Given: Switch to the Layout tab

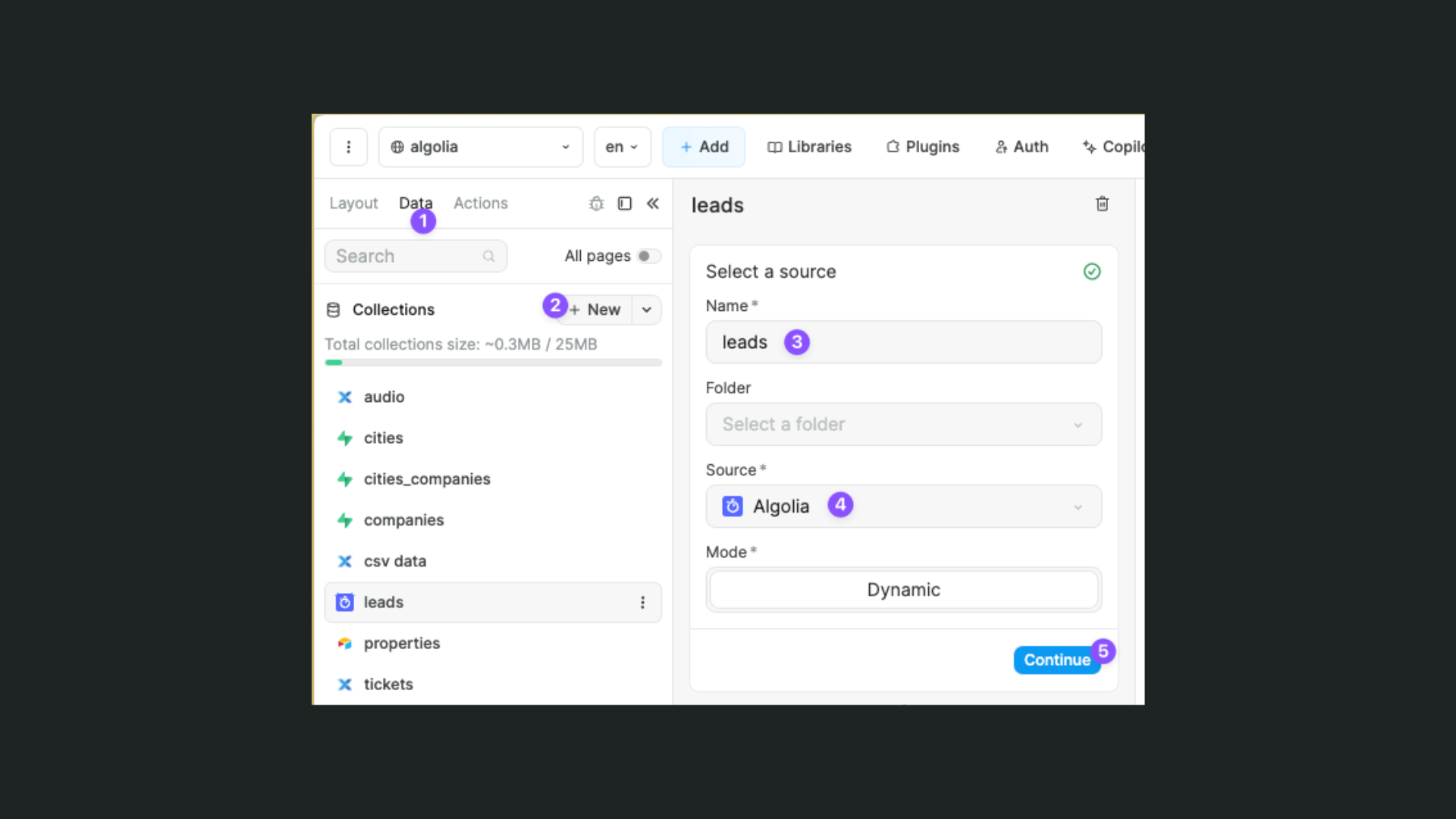Looking at the screenshot, I should tap(353, 203).
